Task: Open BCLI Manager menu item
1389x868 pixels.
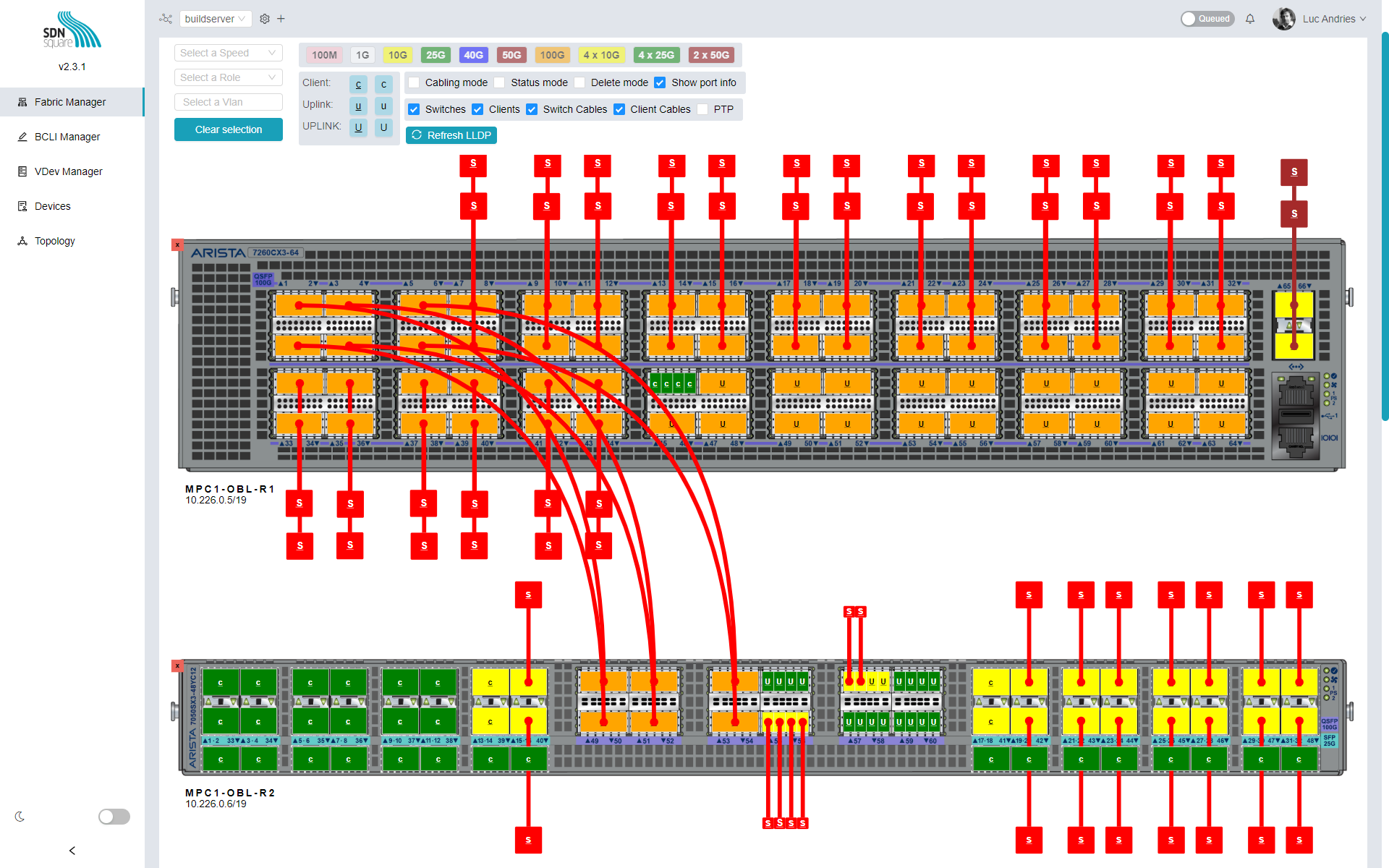Action: pos(67,137)
